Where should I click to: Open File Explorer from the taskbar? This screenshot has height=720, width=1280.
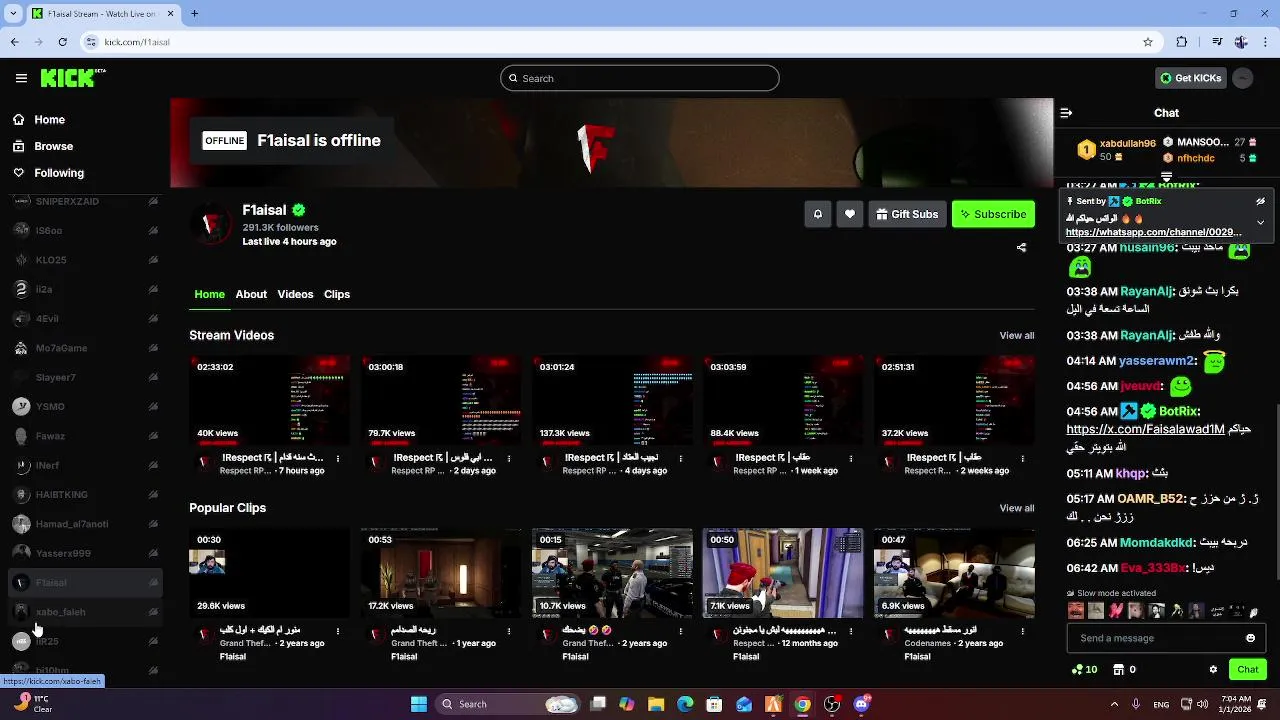(656, 704)
